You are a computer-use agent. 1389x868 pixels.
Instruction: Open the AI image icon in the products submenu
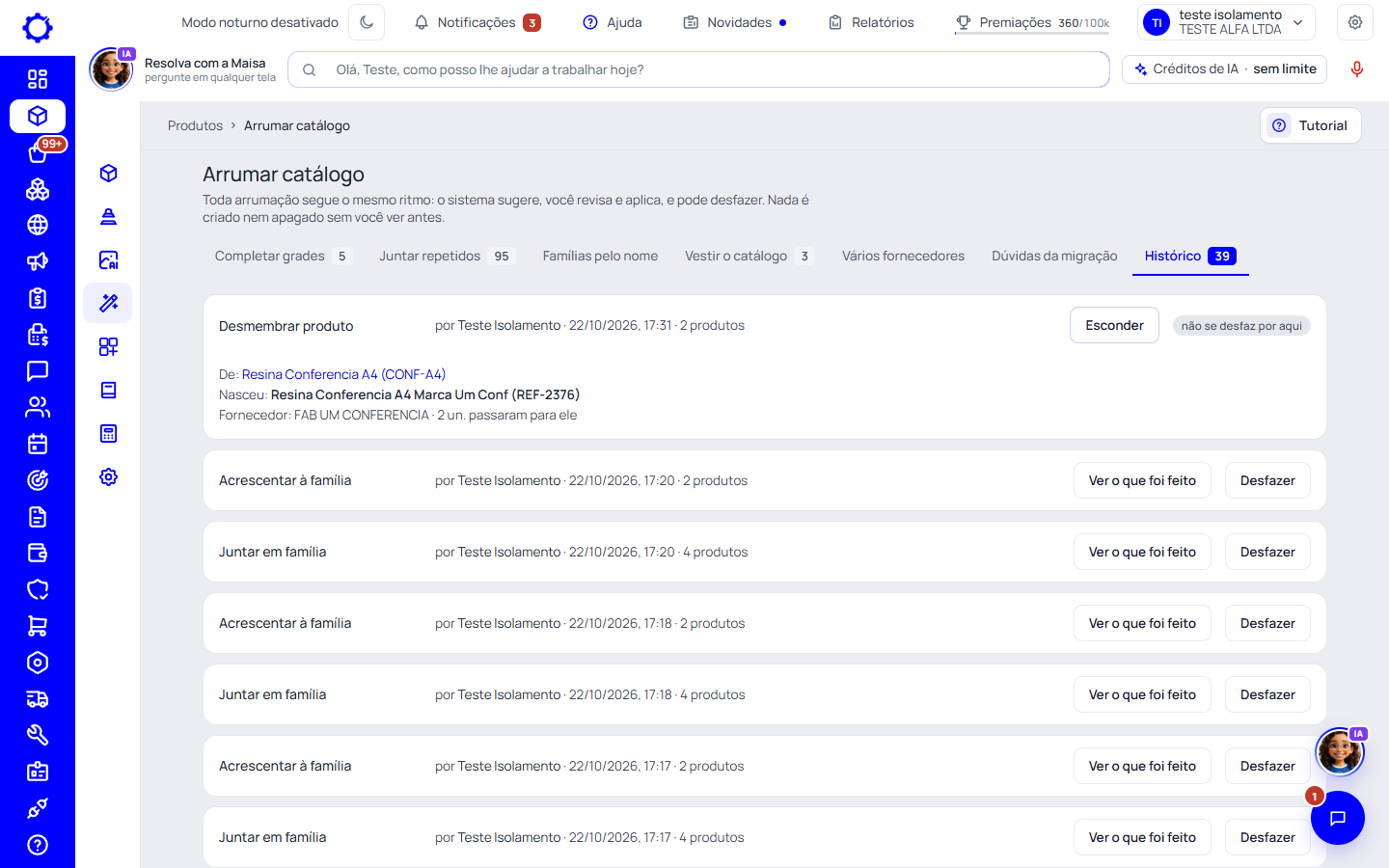108,259
